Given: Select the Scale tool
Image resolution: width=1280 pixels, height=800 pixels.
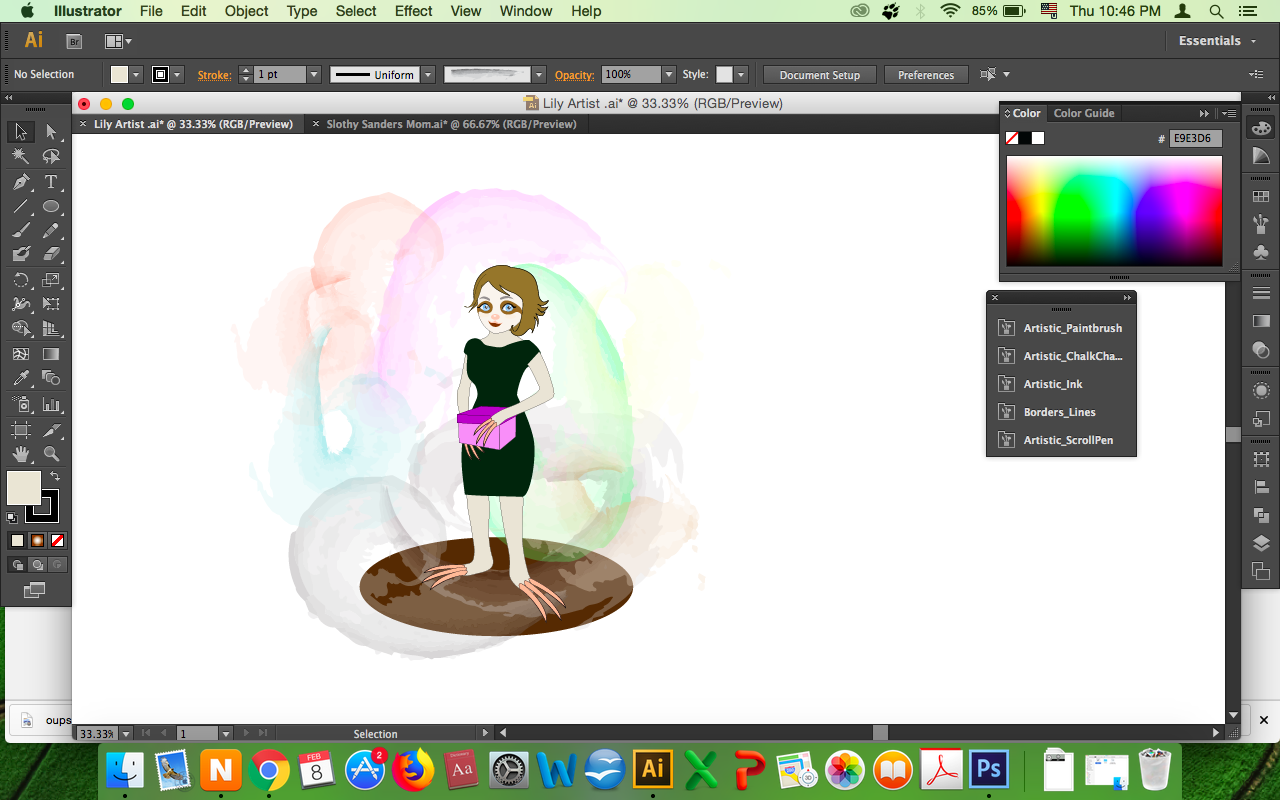Looking at the screenshot, I should click(x=51, y=280).
